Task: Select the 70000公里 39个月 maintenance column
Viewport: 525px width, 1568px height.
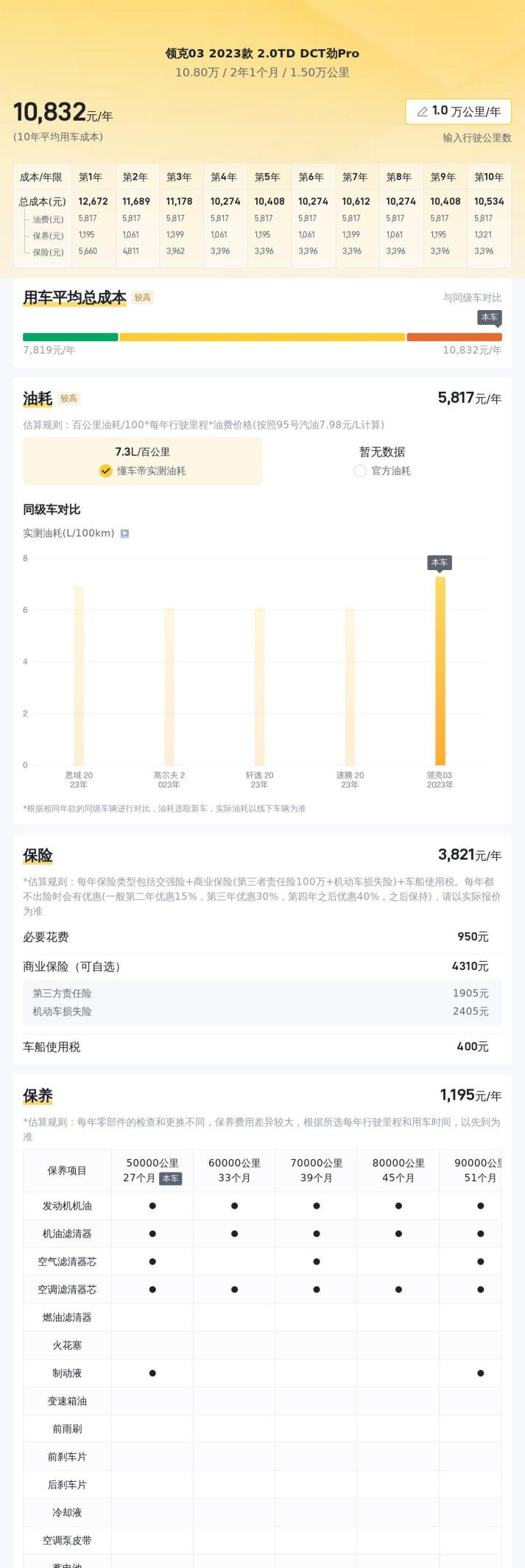Action: point(317,1170)
